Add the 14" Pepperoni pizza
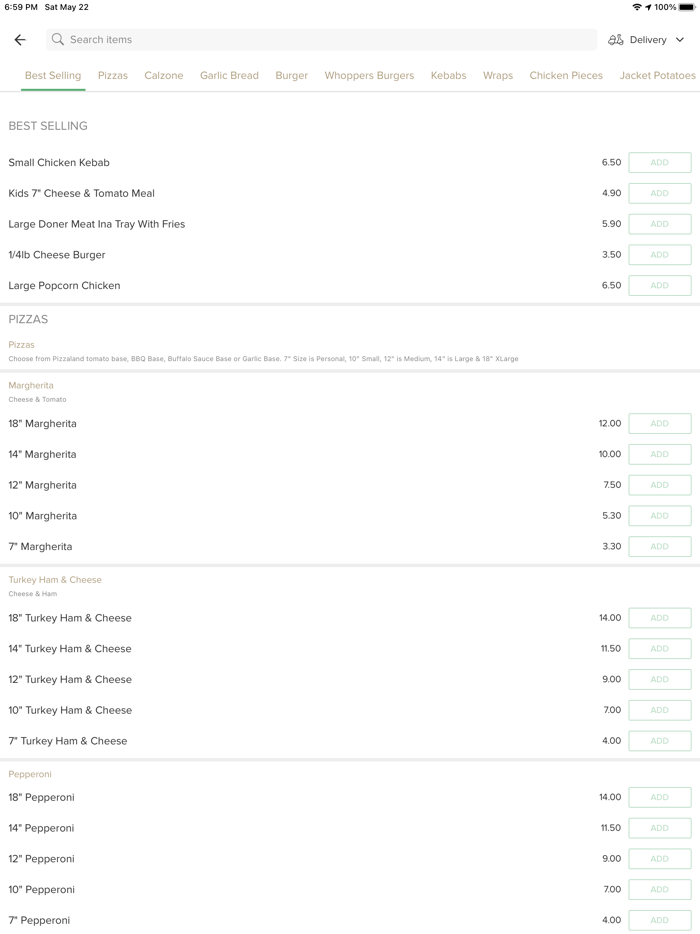Image resolution: width=700 pixels, height=934 pixels. [659, 829]
